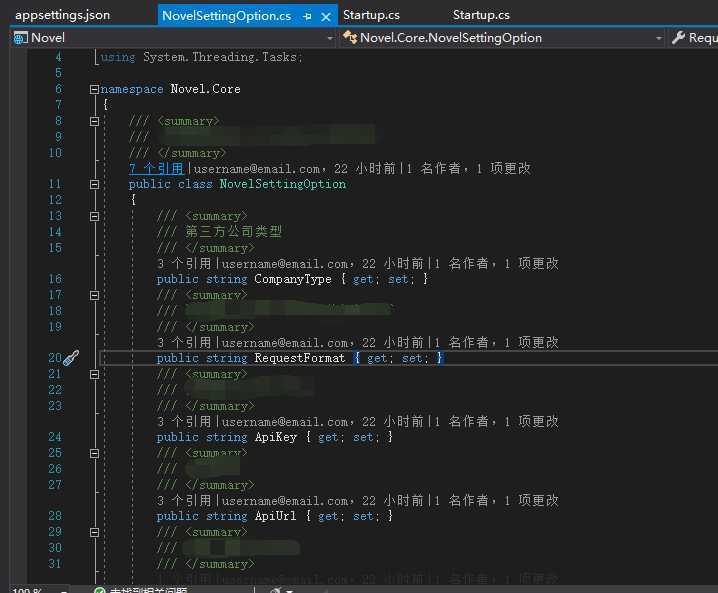Click the screwdriver quick actions icon on line 20

71,358
